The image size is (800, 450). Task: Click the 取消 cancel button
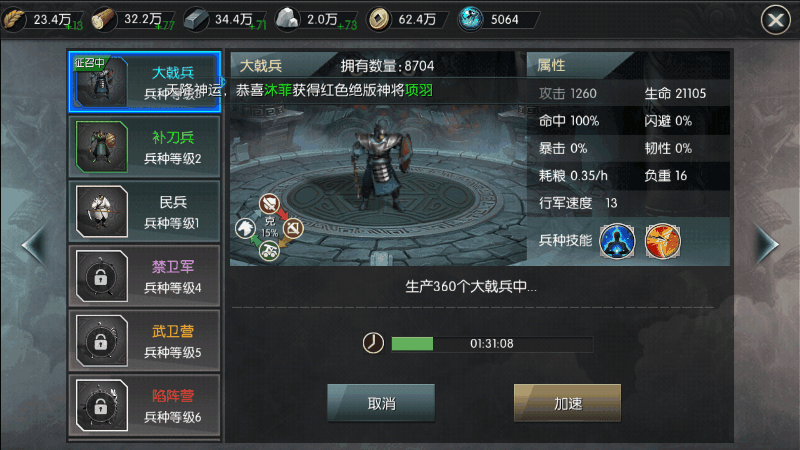(381, 403)
